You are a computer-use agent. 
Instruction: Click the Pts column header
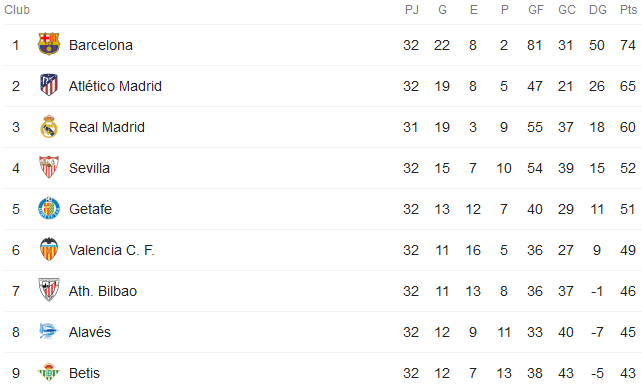tap(628, 10)
